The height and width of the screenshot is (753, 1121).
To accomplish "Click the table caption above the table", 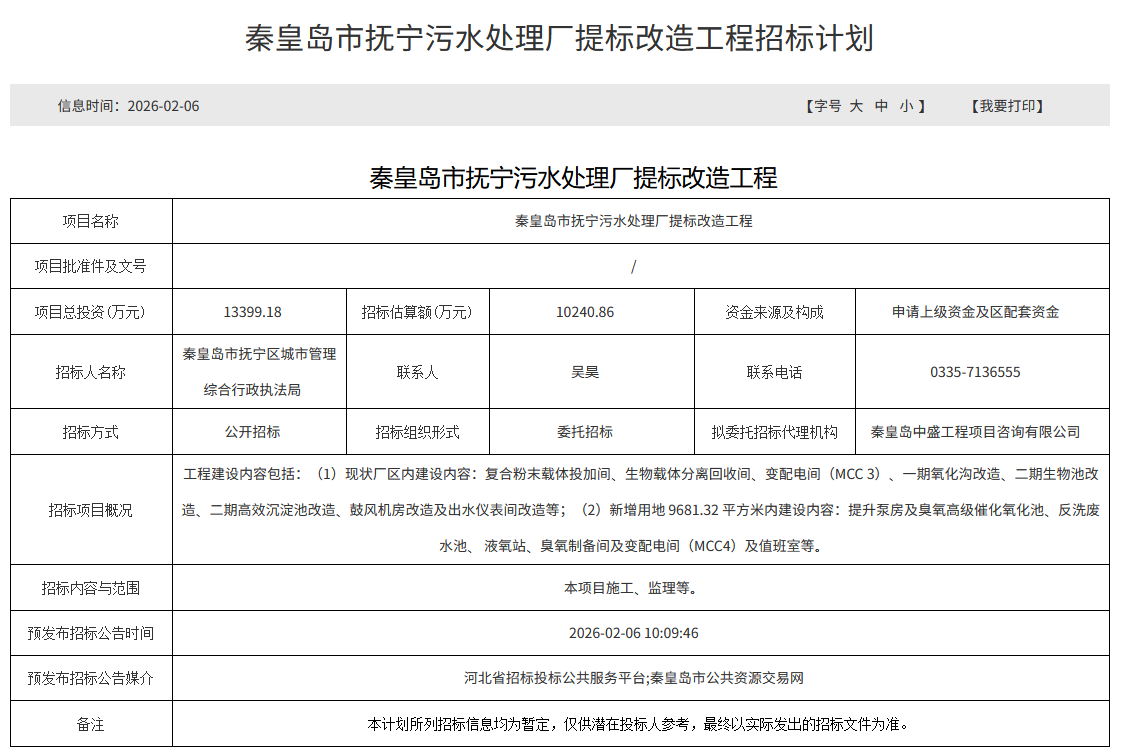I will [x=573, y=178].
